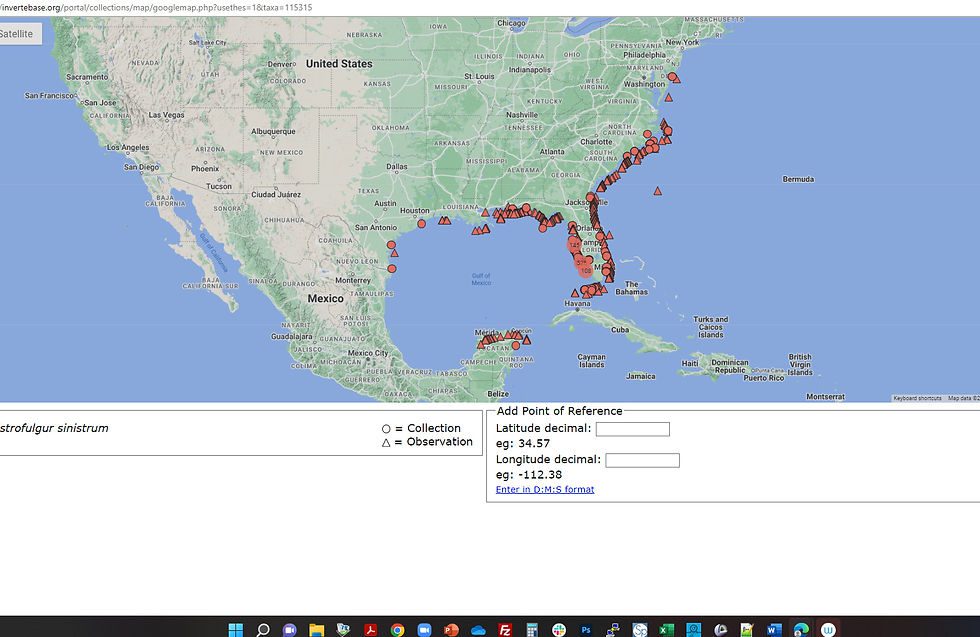The image size is (980, 637).
Task: Click the 'Albuquerque' city label
Action: pos(273,132)
